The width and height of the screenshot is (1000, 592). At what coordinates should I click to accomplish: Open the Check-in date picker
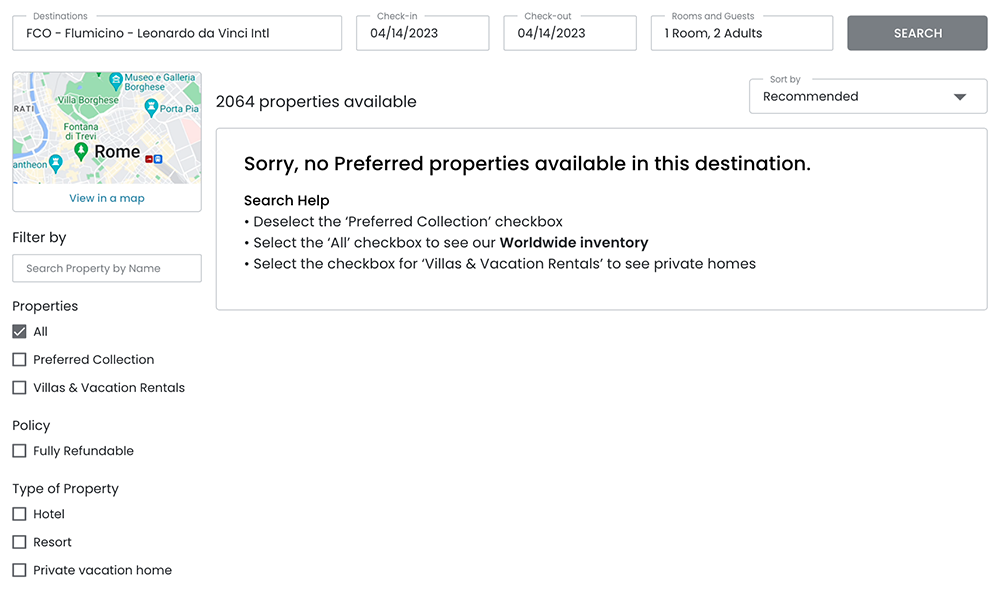(x=423, y=33)
